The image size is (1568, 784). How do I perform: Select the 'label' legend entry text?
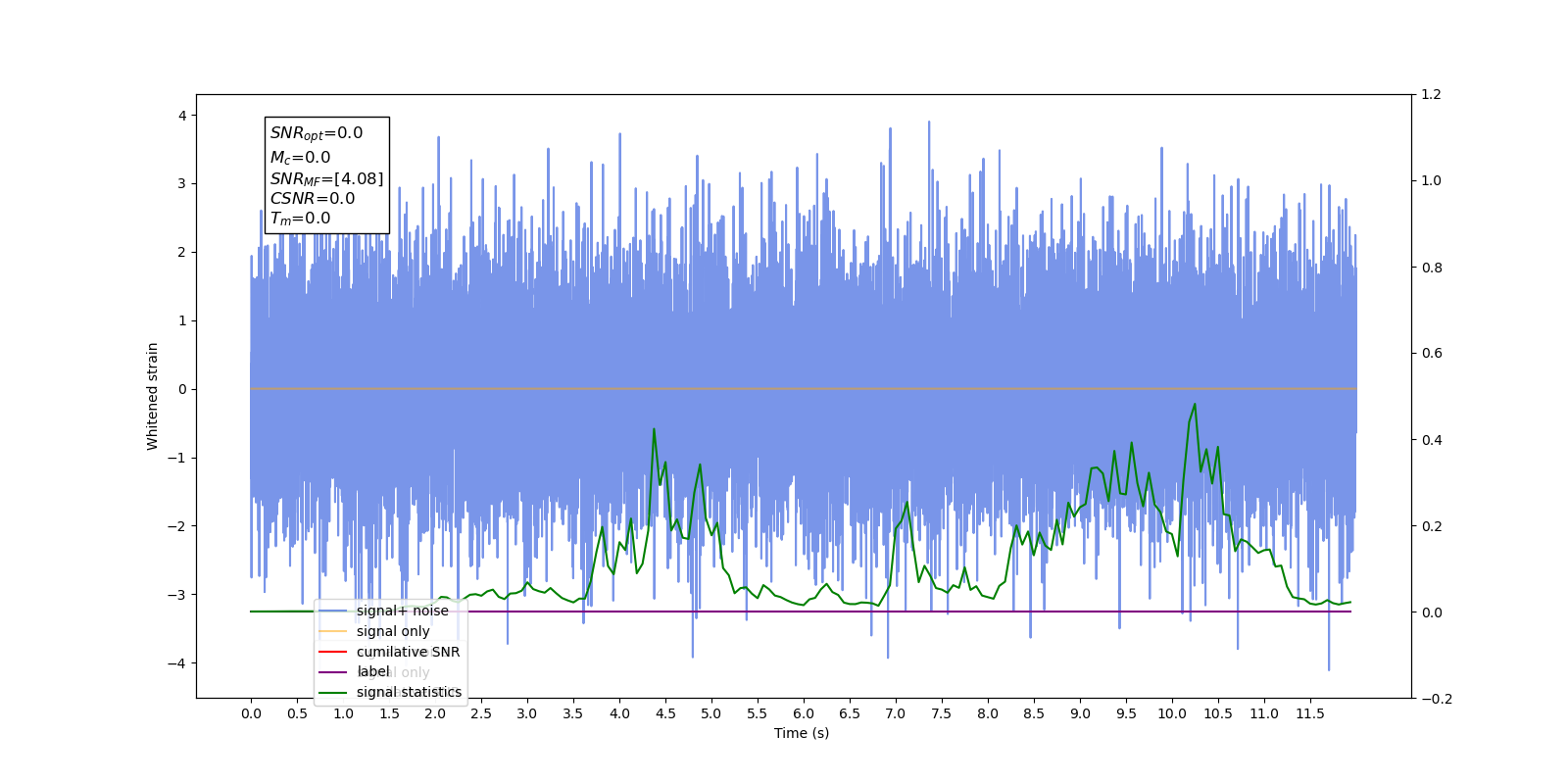tap(373, 671)
